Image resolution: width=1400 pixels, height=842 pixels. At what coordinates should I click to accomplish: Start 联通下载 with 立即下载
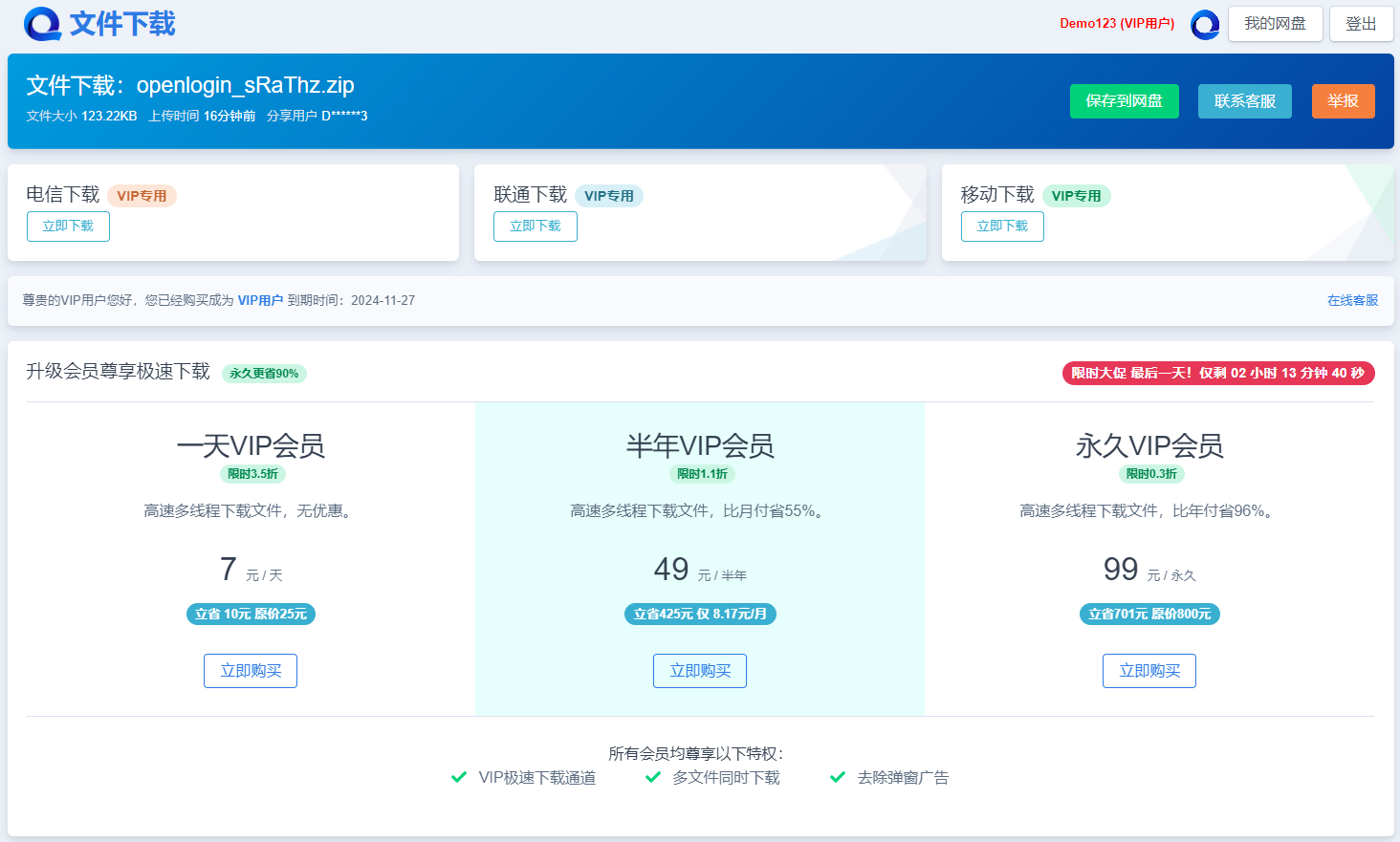coord(536,227)
